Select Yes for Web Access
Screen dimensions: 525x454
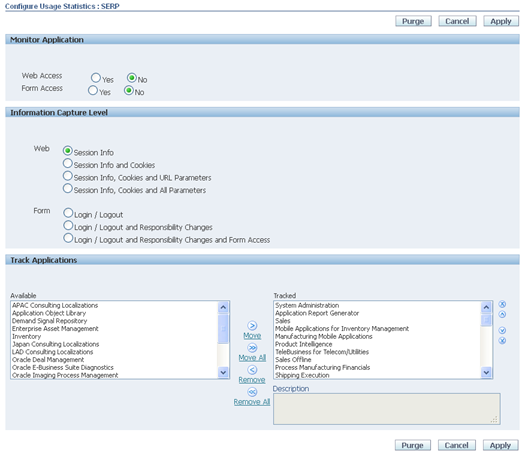tap(96, 78)
